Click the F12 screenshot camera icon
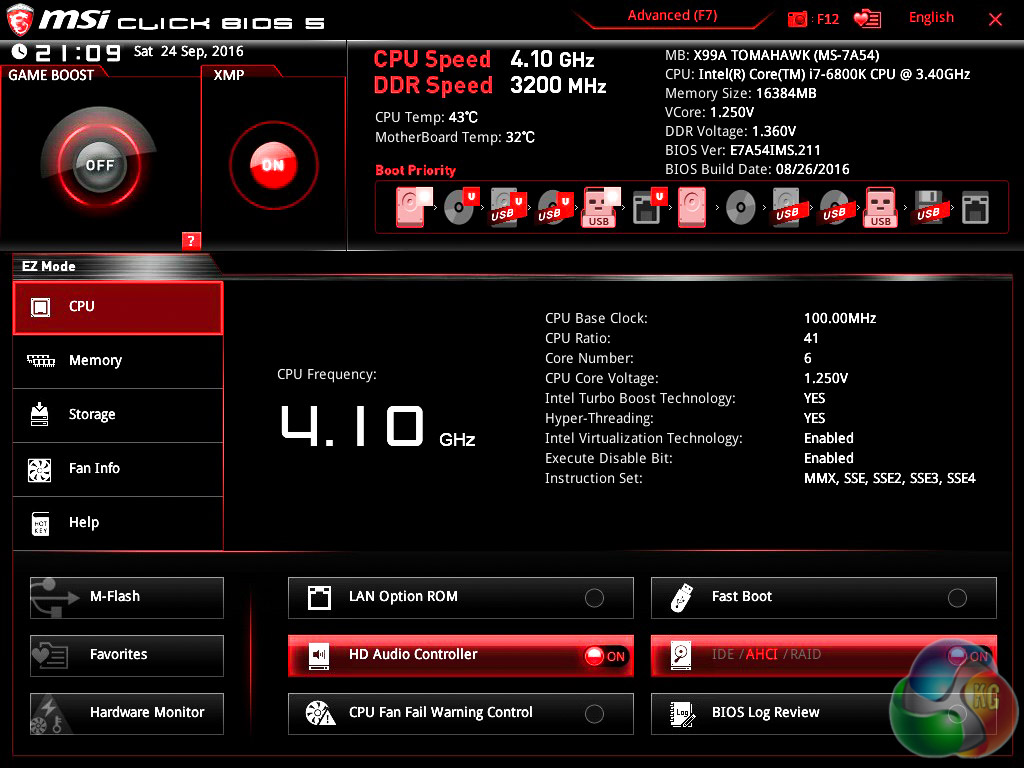Image resolution: width=1024 pixels, height=768 pixels. 797,19
